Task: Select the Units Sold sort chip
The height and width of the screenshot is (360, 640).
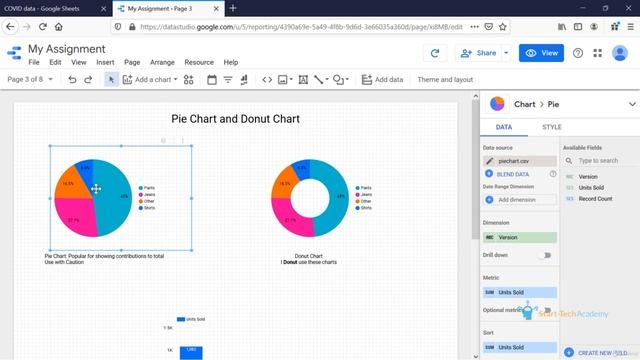Action: [520, 347]
